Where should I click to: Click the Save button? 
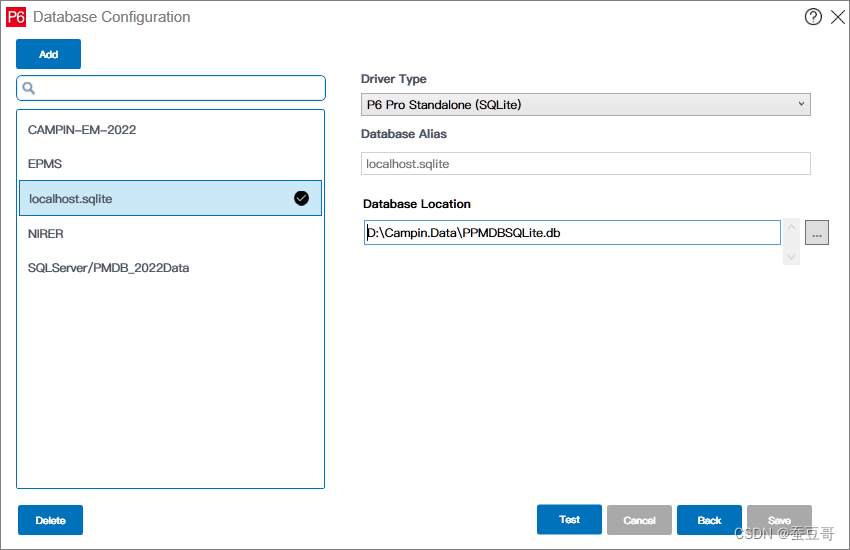pos(779,520)
